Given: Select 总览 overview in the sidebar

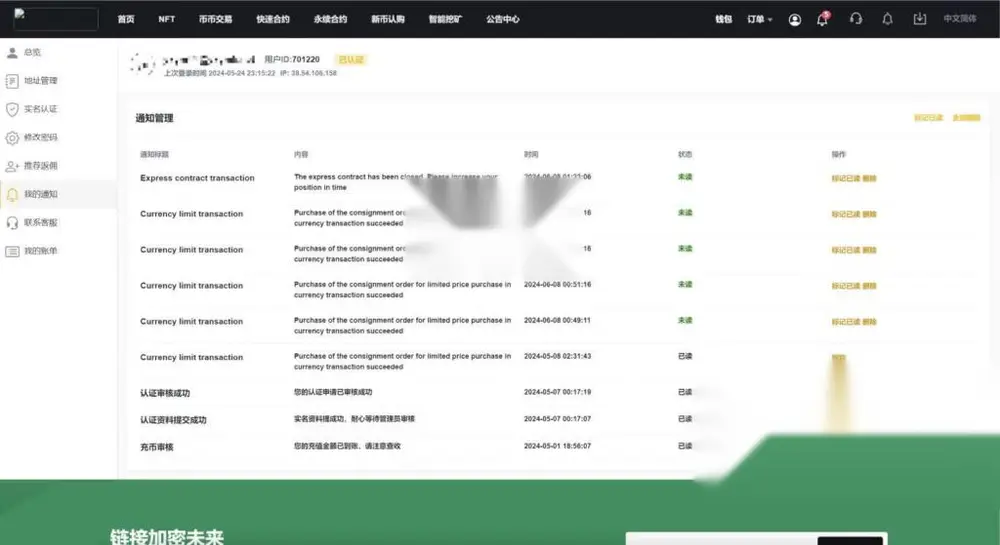Looking at the screenshot, I should coord(33,53).
